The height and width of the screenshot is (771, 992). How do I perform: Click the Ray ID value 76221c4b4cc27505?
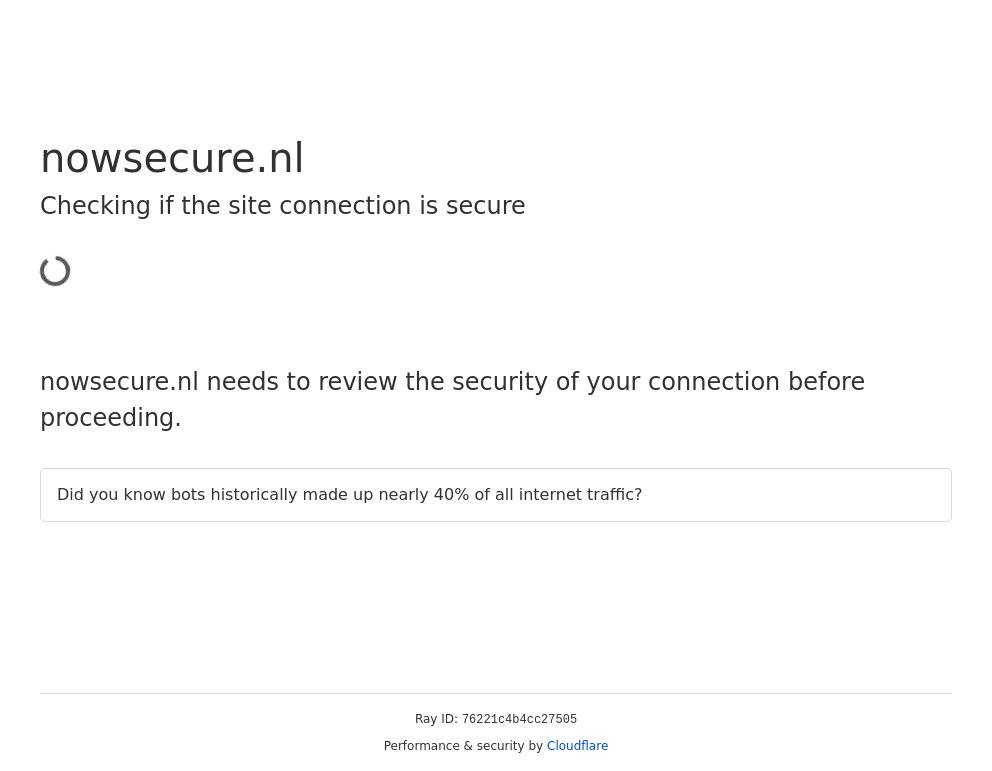tap(519, 720)
